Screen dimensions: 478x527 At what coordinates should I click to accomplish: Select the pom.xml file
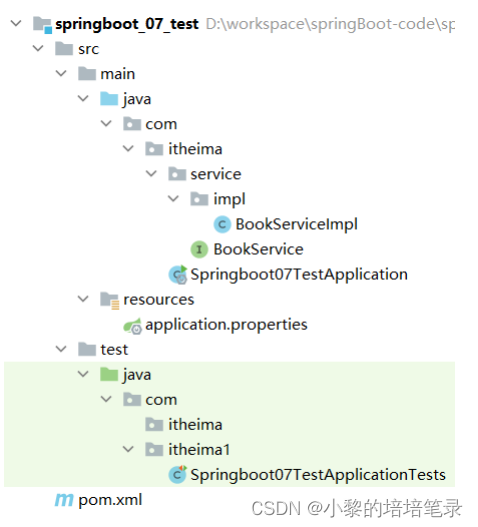click(110, 500)
